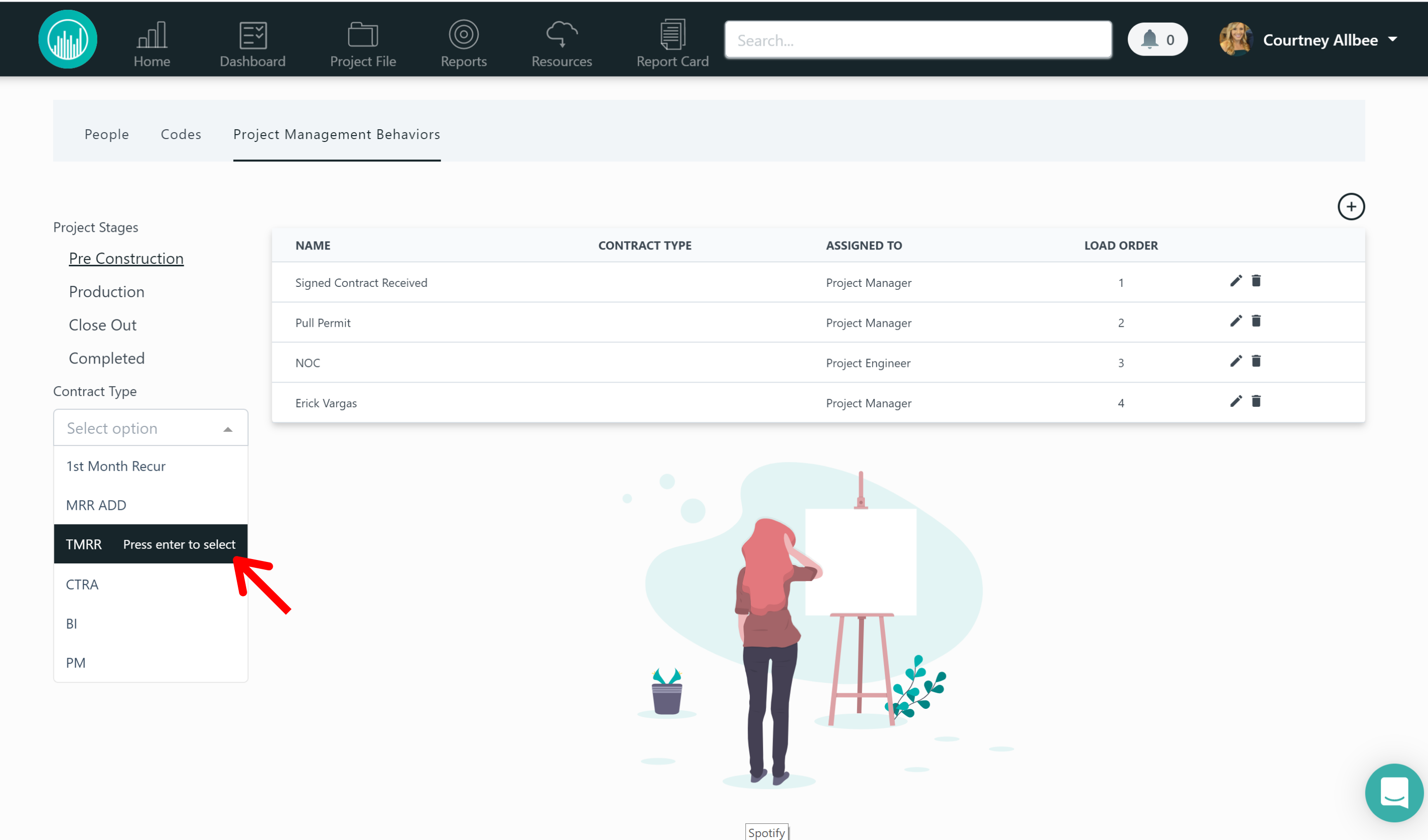Click the NAME column header

tap(313, 245)
